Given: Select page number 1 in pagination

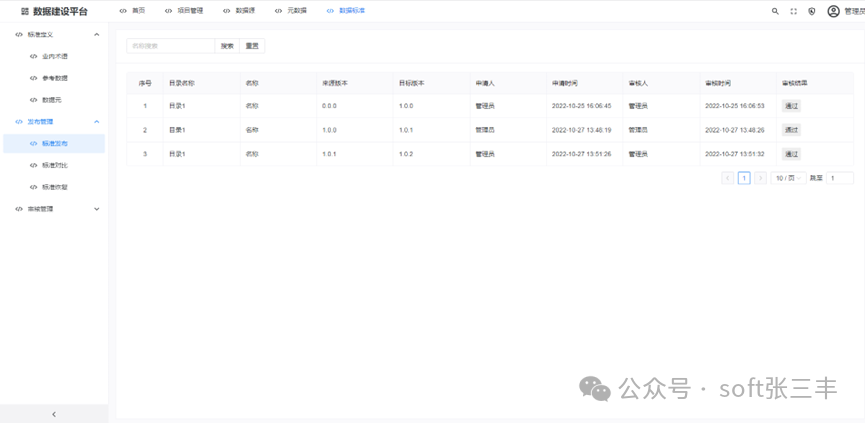Looking at the screenshot, I should (744, 178).
